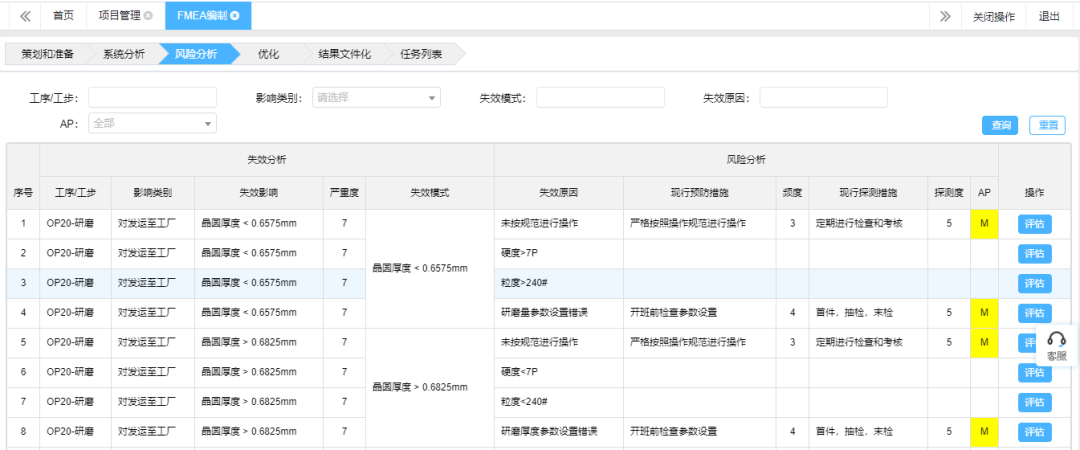
Task: Select row 3 with 粒度>240# cause
Action: [558, 283]
